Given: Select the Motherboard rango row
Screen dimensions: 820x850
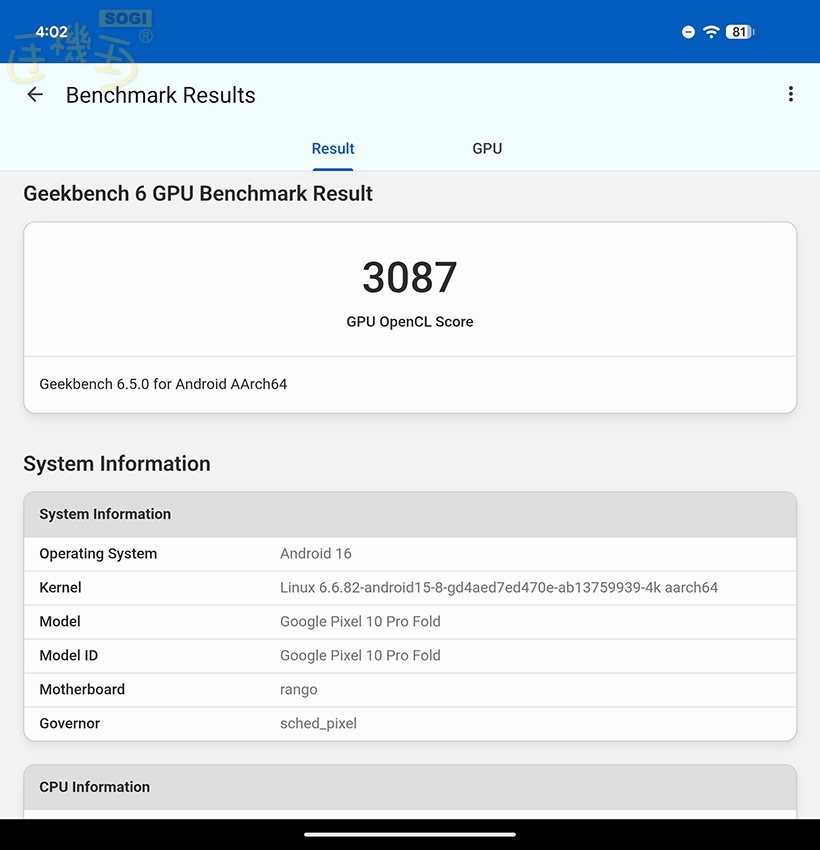Looking at the screenshot, I should coord(409,690).
